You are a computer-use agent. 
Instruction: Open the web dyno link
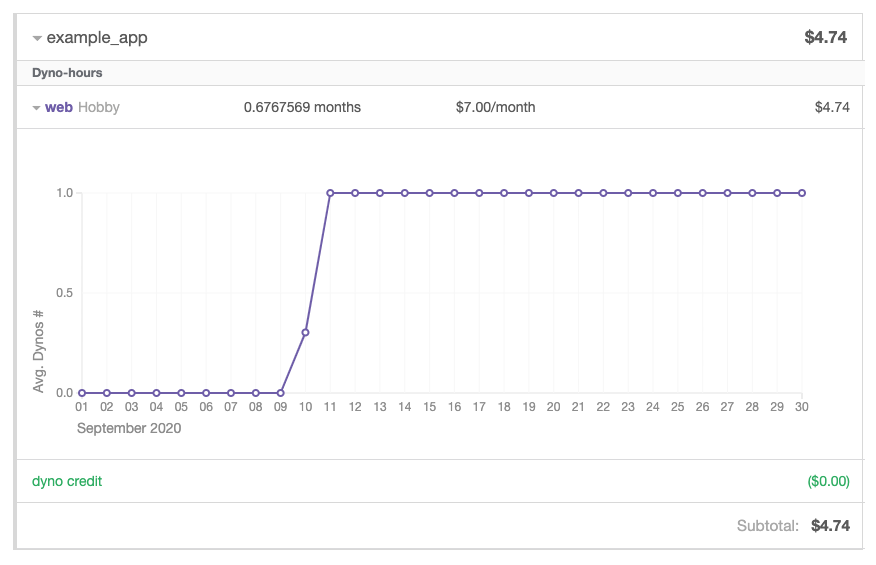[59, 107]
